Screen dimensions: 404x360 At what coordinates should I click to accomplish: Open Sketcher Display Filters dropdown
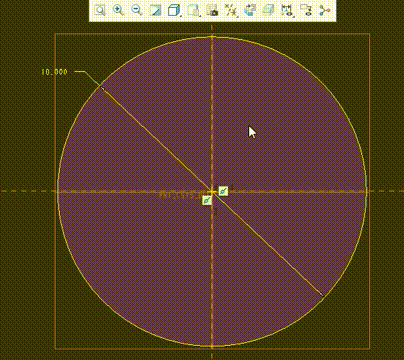coord(287,10)
